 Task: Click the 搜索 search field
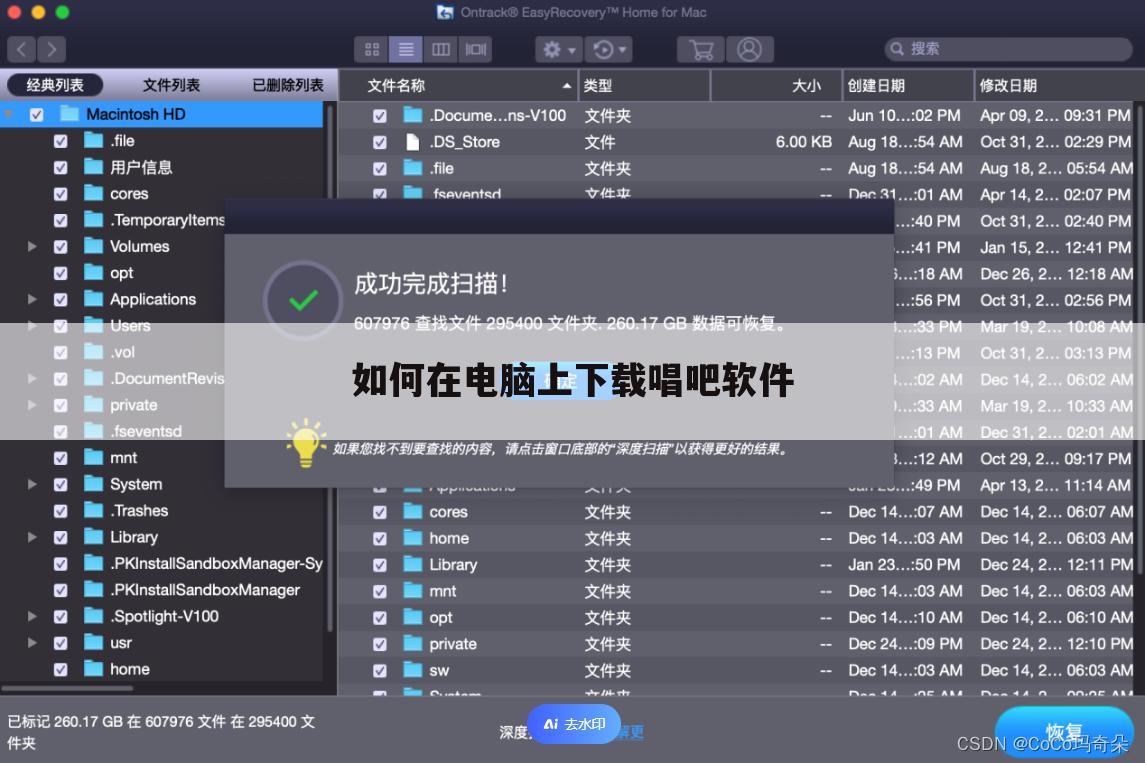pos(1008,49)
